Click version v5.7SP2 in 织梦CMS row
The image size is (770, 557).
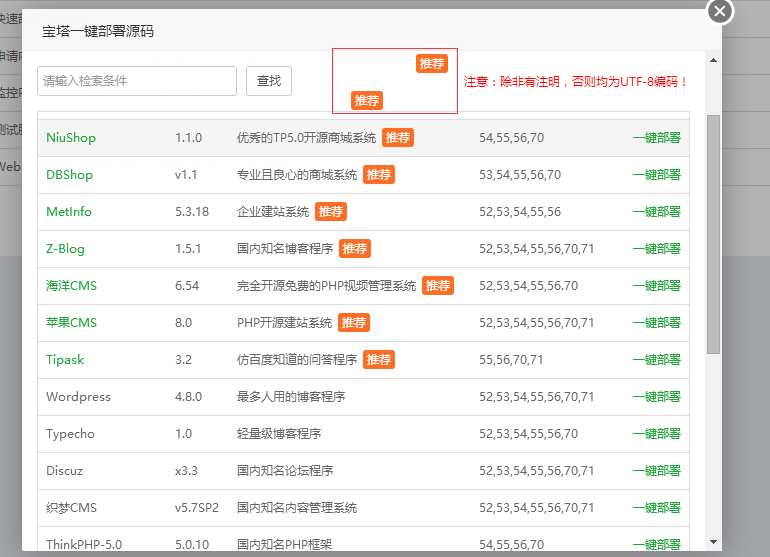(197, 508)
